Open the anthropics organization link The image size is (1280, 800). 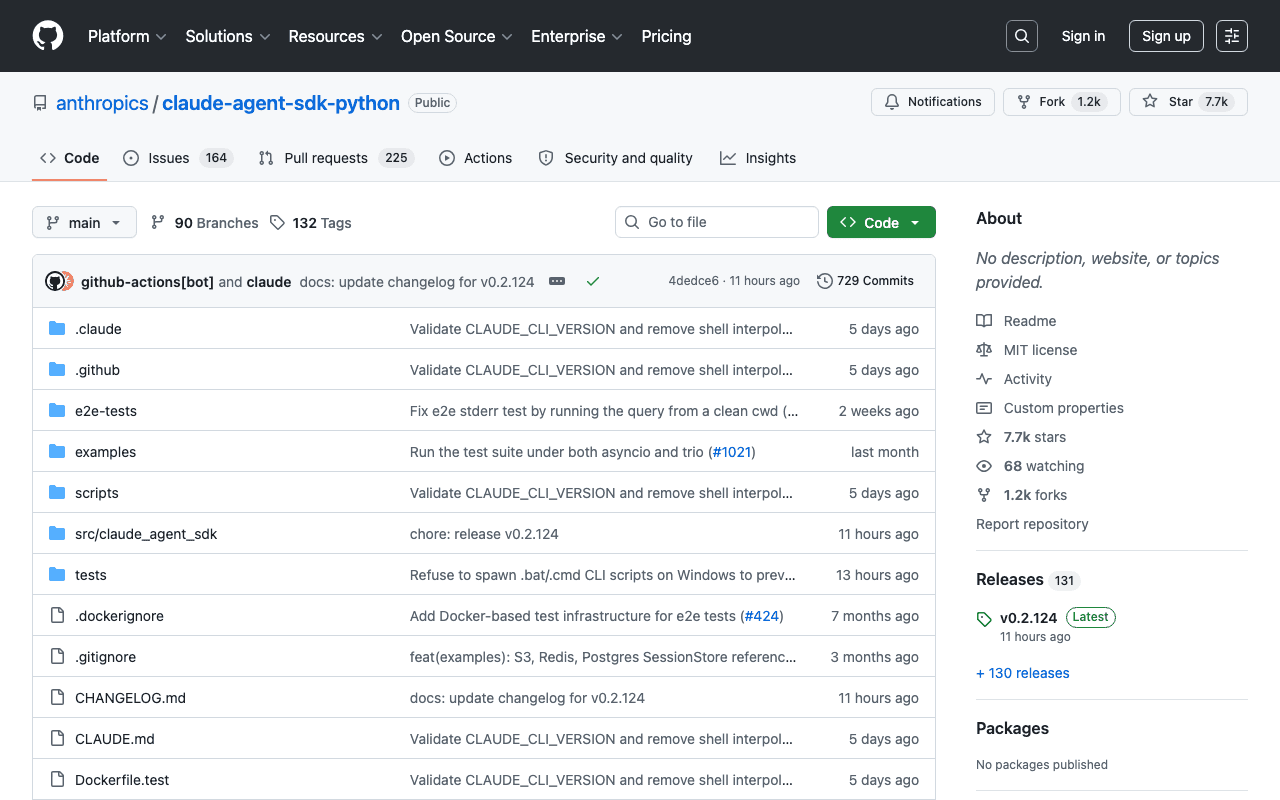[x=102, y=103]
